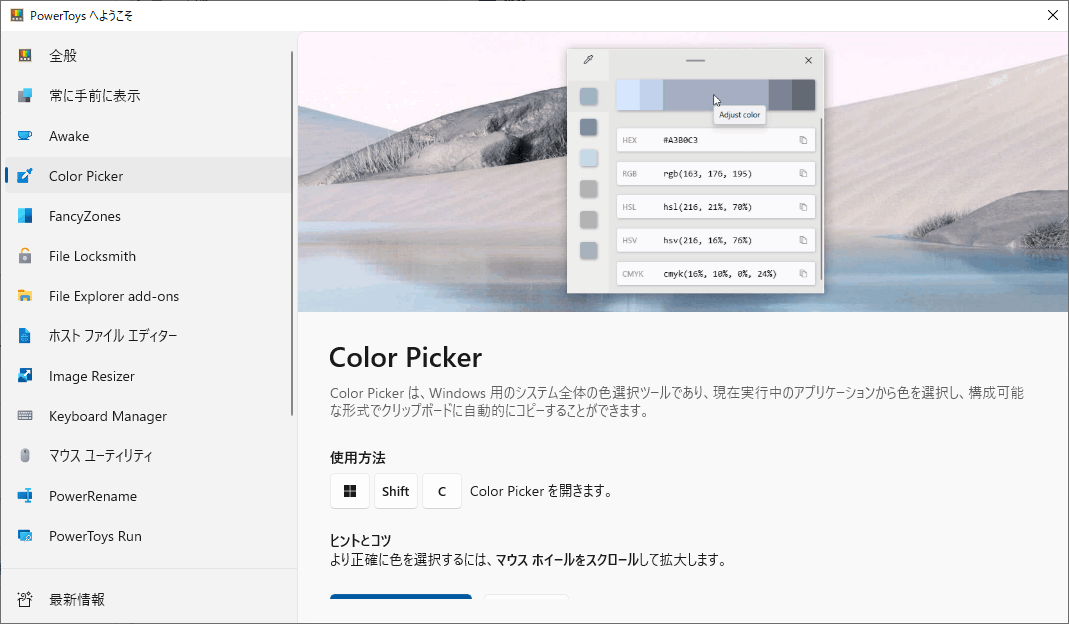This screenshot has height=624, width=1069.
Task: Open the Image Resizer icon
Action: click(25, 376)
